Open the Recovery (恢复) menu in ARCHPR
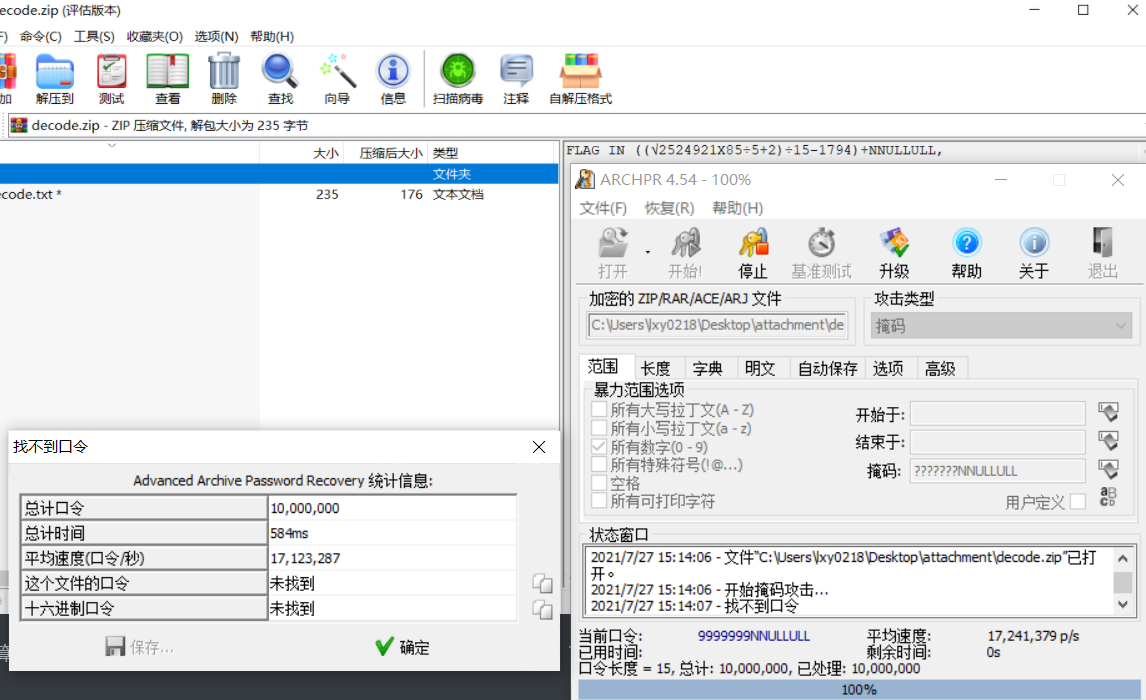The width and height of the screenshot is (1146, 700). [x=669, y=208]
